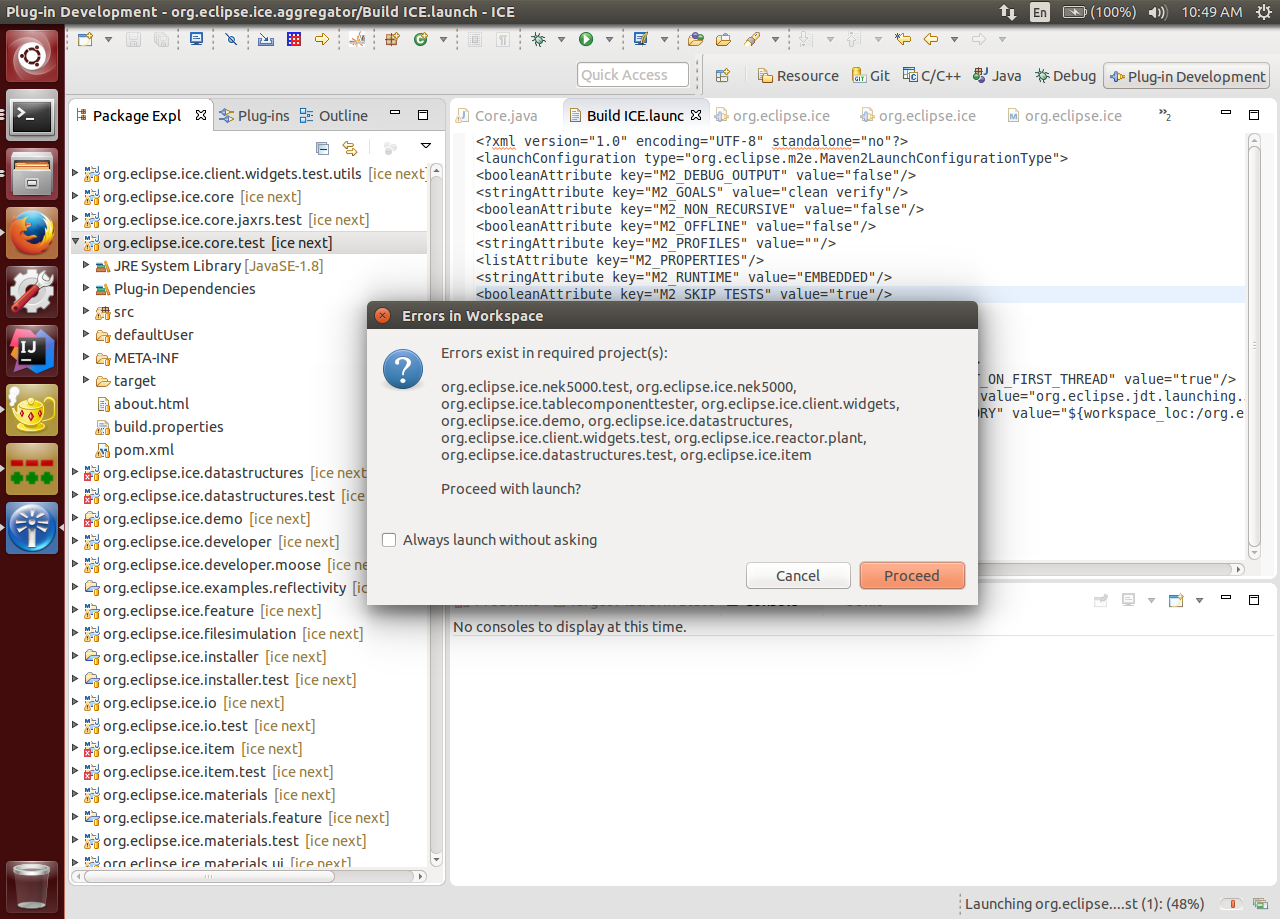Switch to the C/C++ perspective
The height and width of the screenshot is (919, 1280).
pos(931,76)
